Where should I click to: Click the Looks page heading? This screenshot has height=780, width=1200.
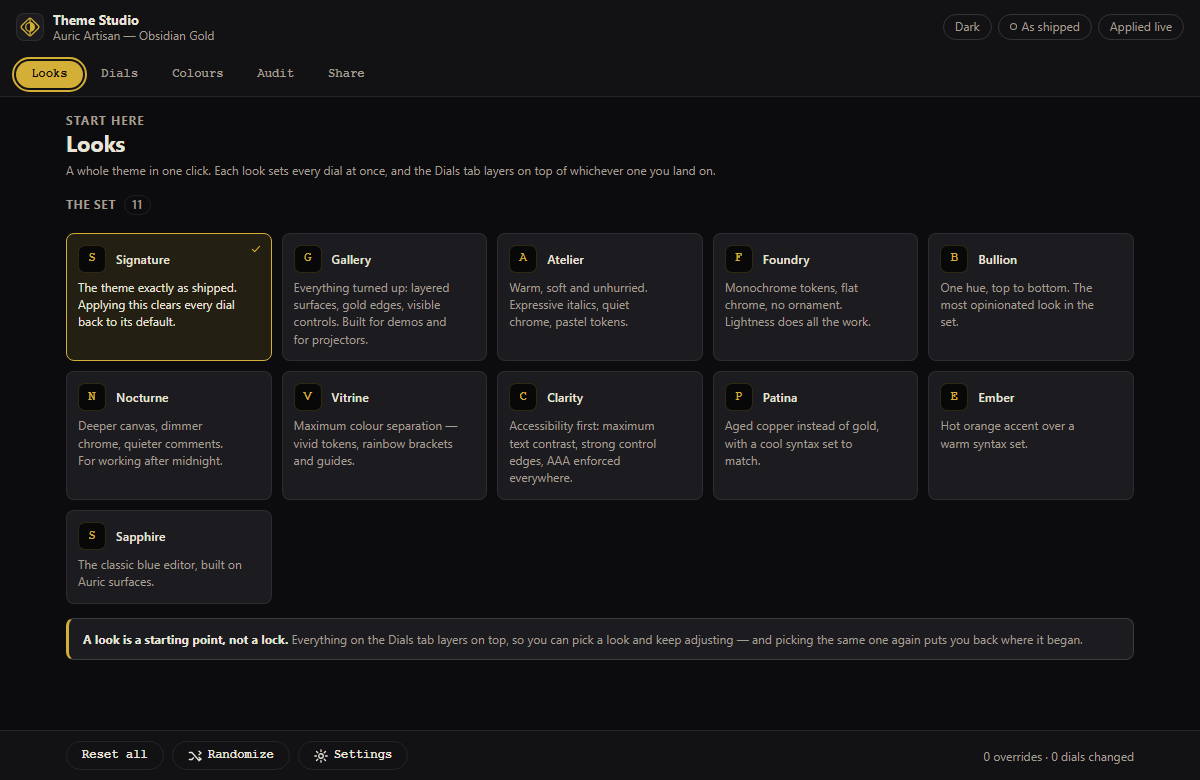[96, 145]
